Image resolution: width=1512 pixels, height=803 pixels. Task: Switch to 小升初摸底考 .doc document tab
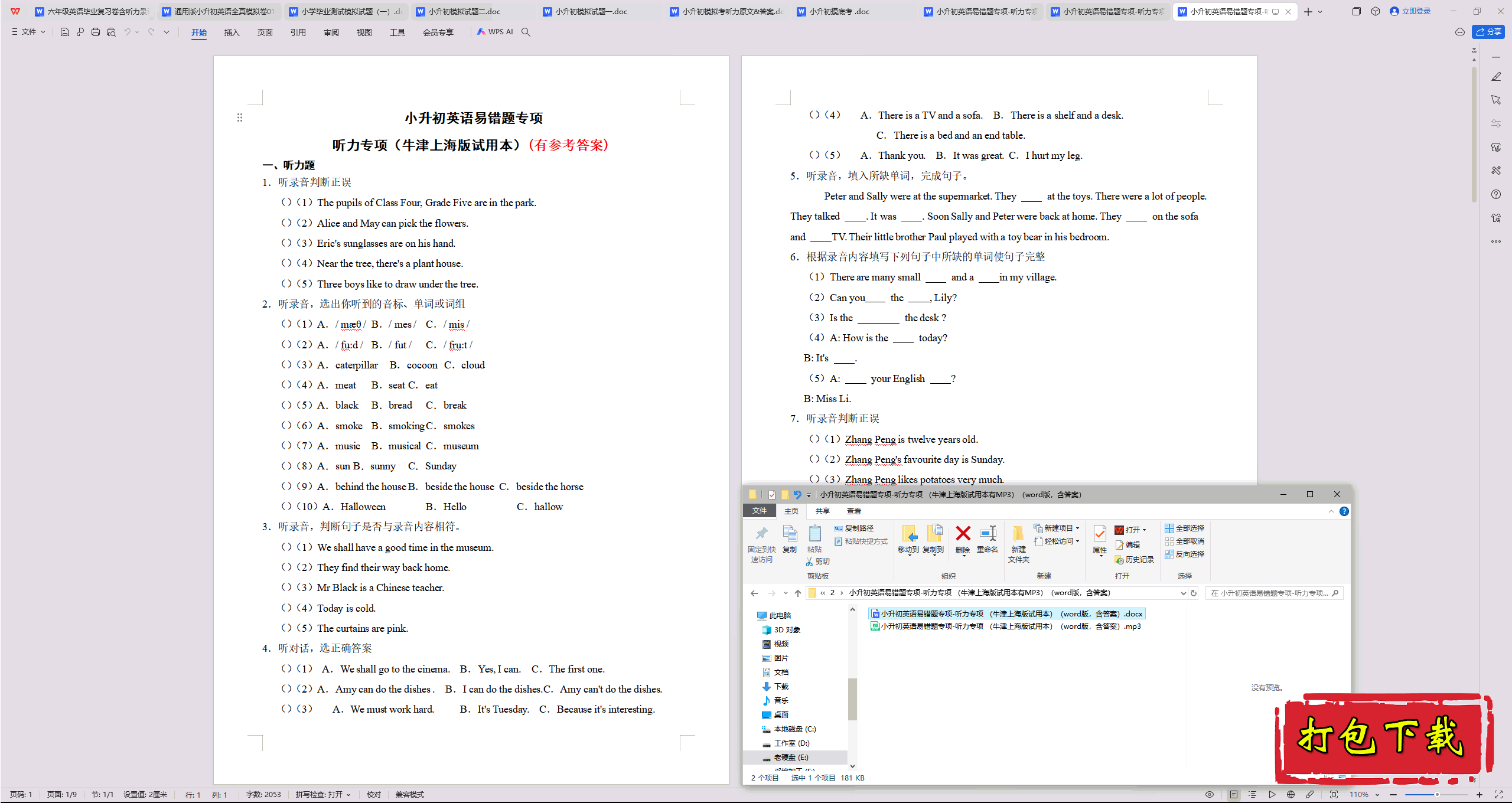click(853, 12)
